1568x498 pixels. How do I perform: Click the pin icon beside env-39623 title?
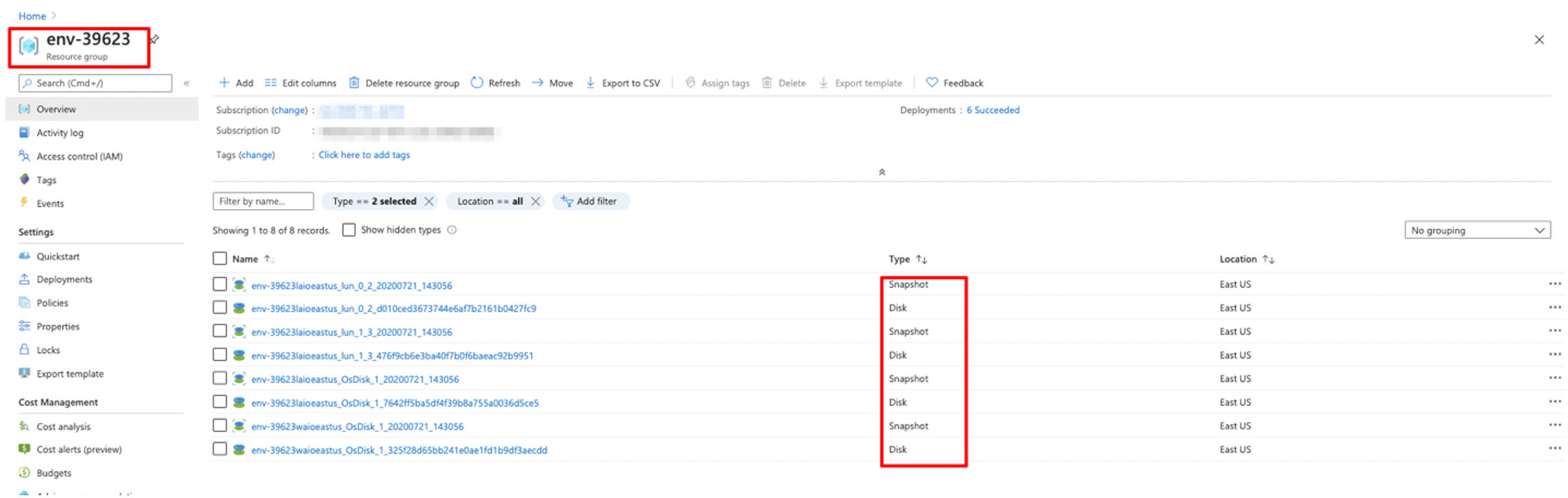click(x=155, y=39)
